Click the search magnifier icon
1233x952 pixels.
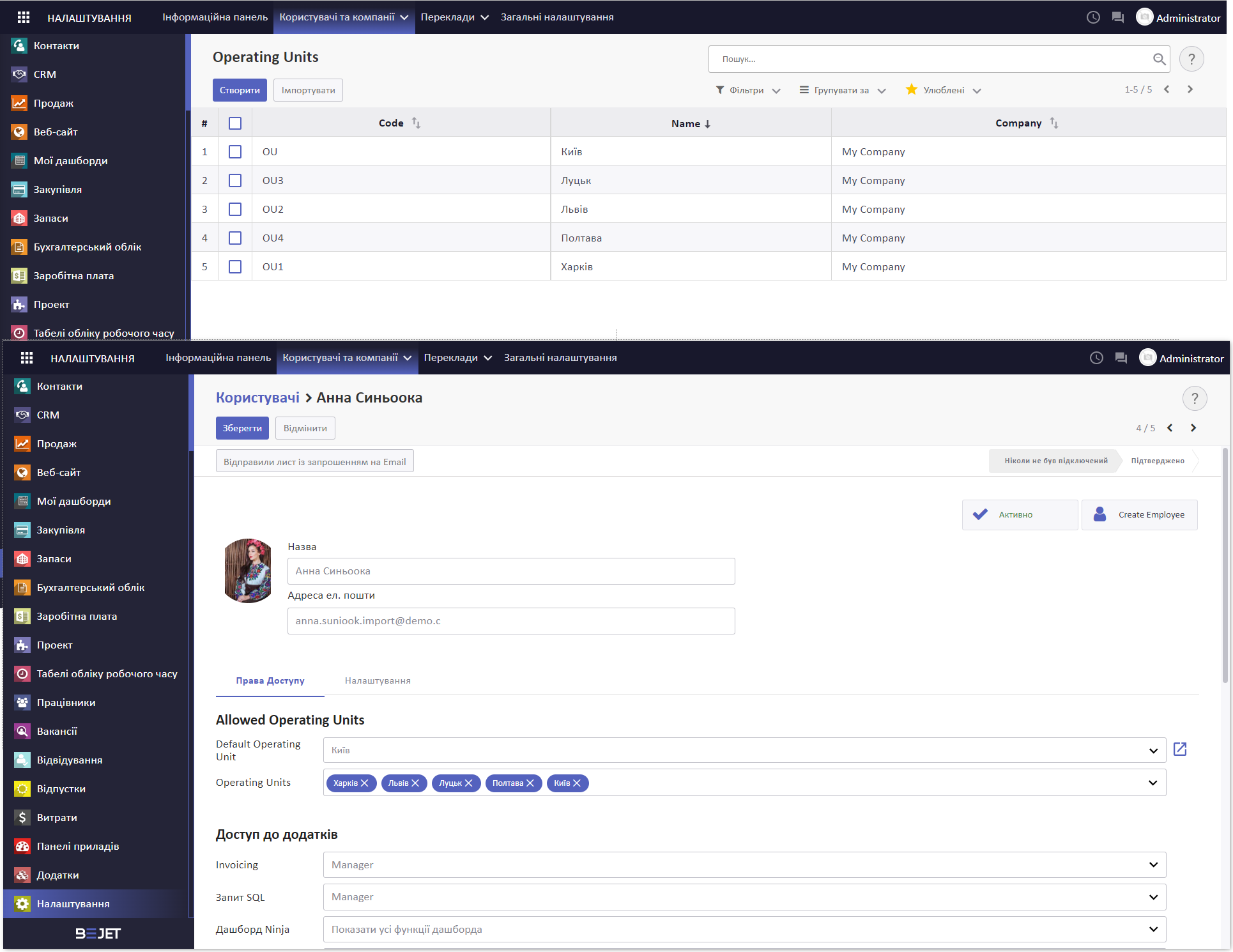pos(1159,59)
